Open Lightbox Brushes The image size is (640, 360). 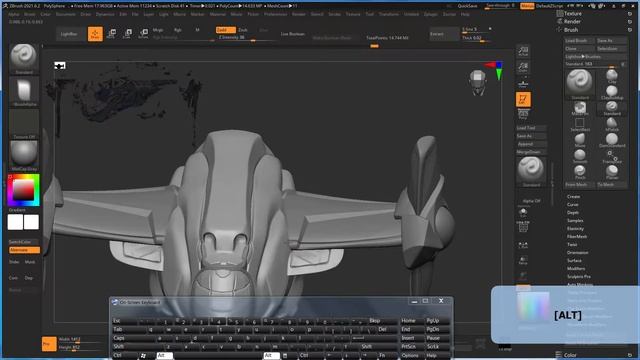coord(596,57)
